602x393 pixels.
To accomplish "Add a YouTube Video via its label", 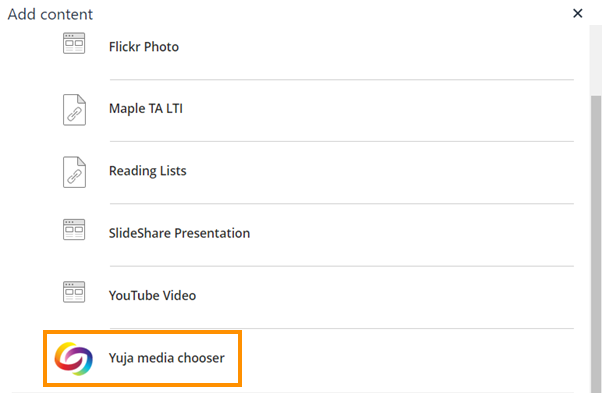I will coord(152,296).
